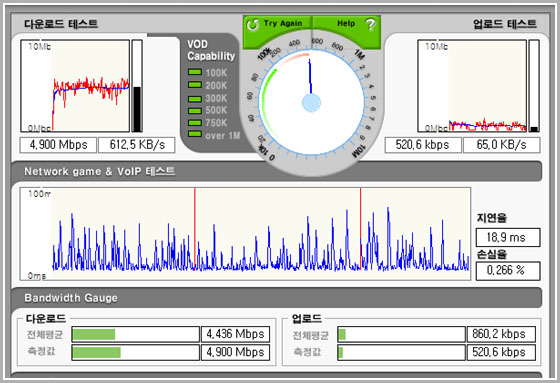This screenshot has height=383, width=560.
Task: Click the 18,9 ms latency value
Action: tap(508, 237)
